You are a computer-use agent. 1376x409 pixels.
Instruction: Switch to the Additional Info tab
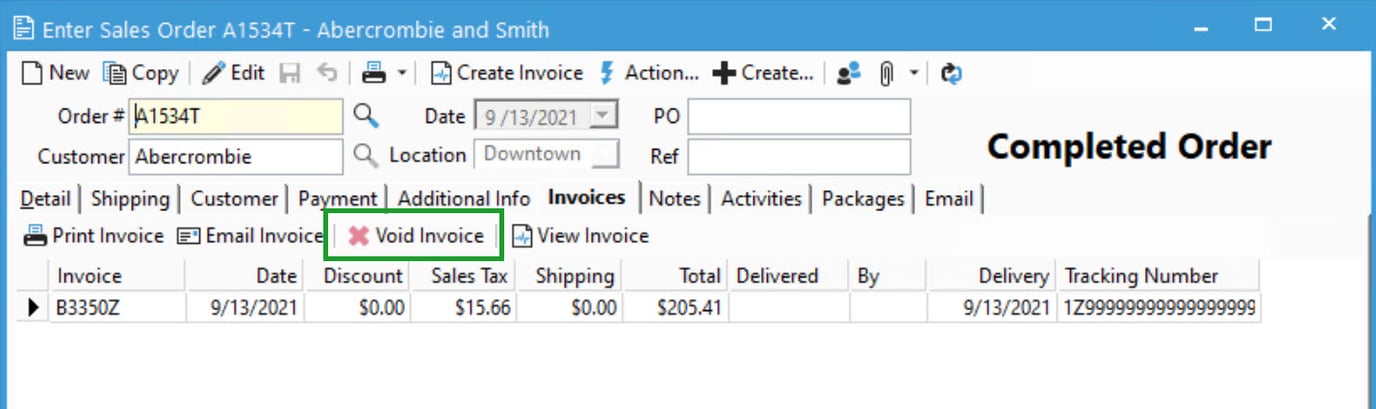click(x=464, y=199)
